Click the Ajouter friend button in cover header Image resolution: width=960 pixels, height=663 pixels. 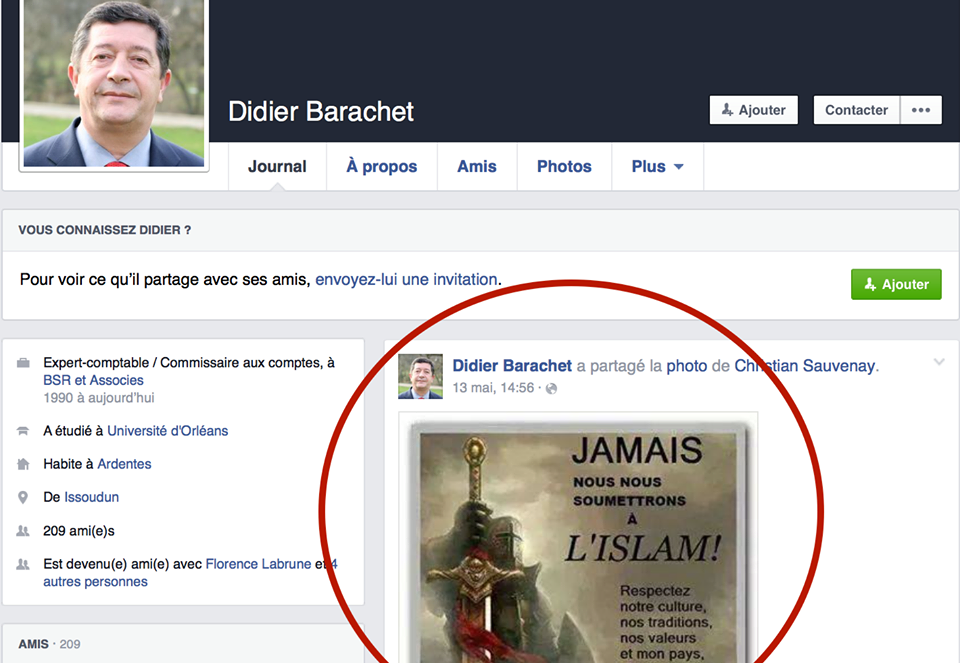(x=754, y=110)
